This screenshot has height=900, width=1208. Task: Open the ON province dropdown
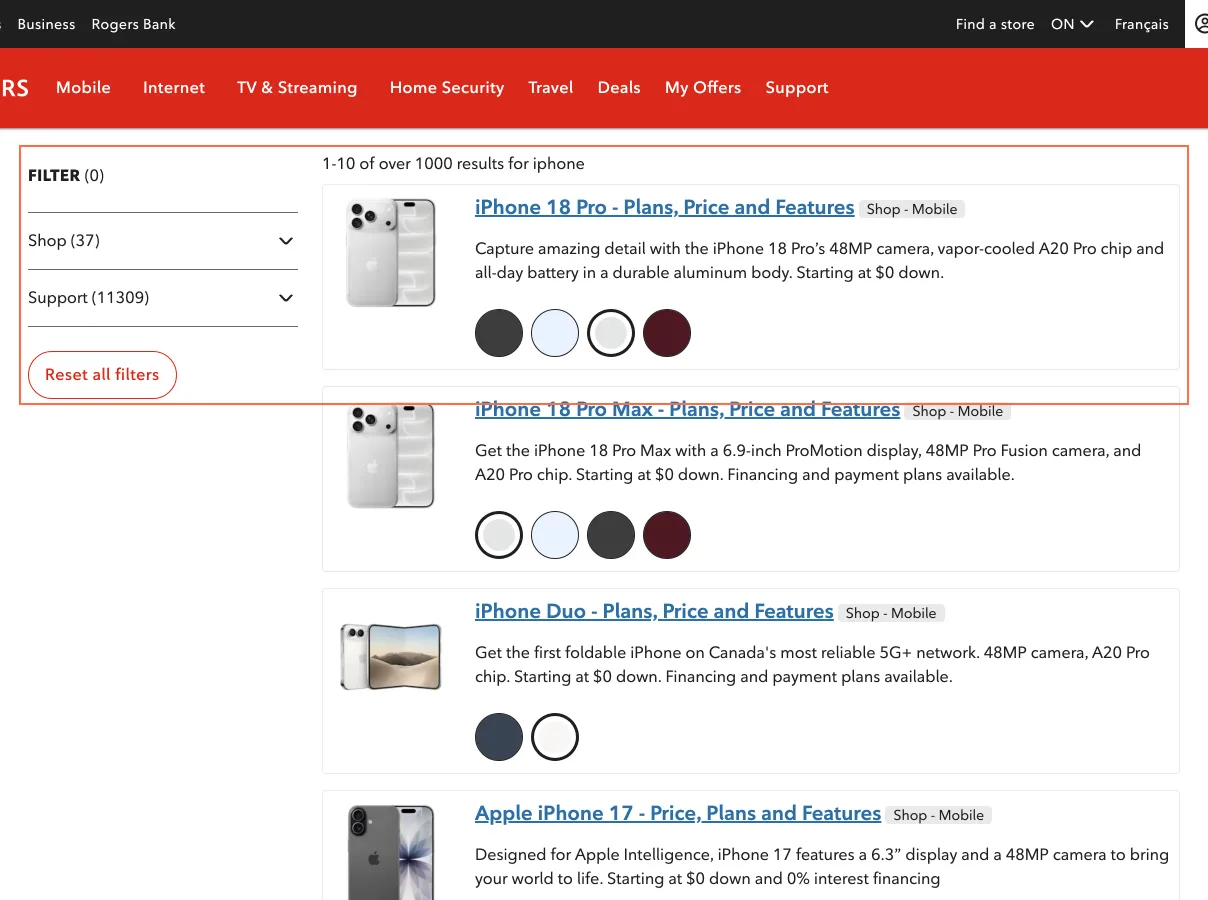(x=1072, y=24)
